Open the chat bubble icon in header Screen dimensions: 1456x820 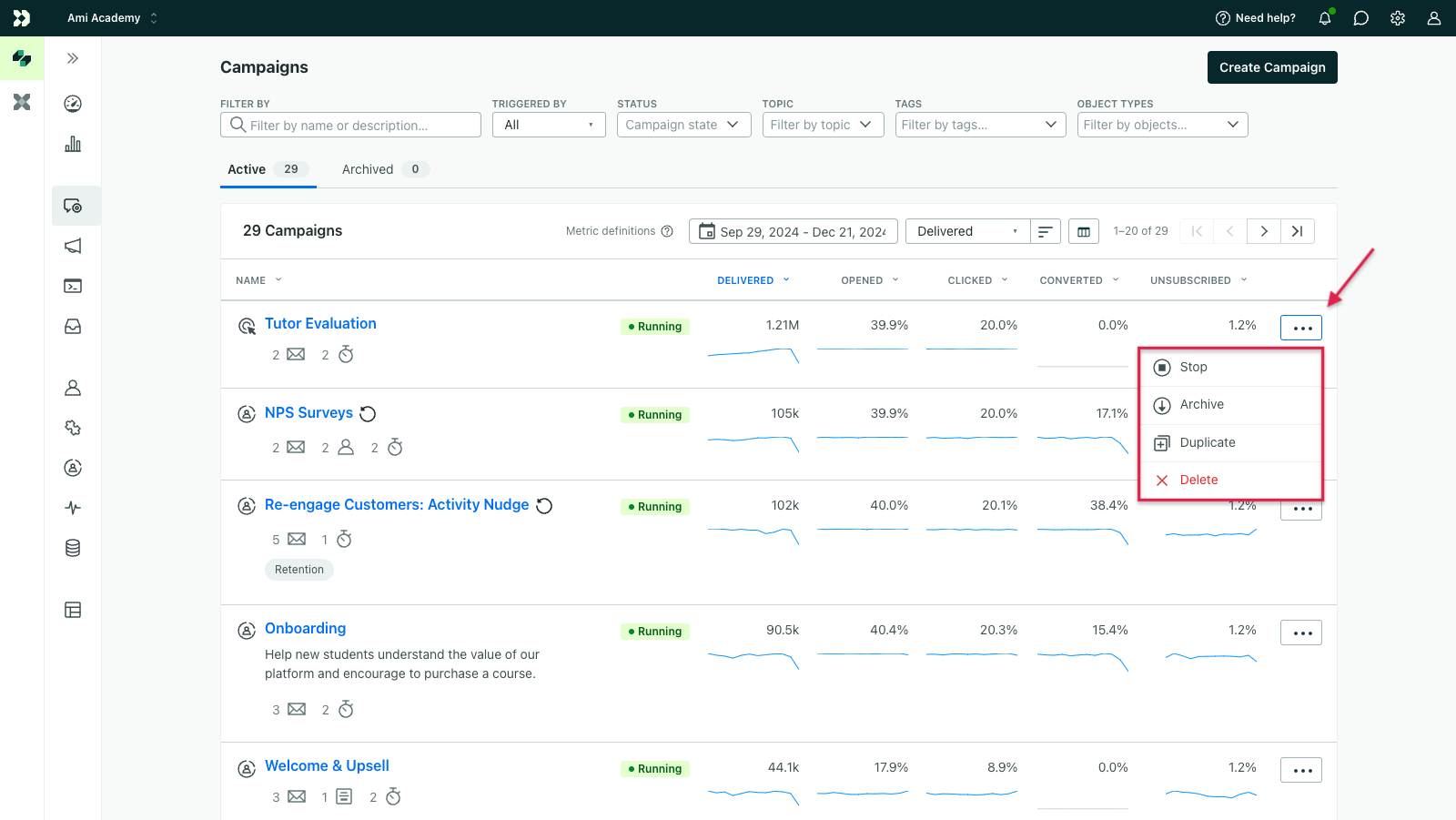tap(1361, 18)
